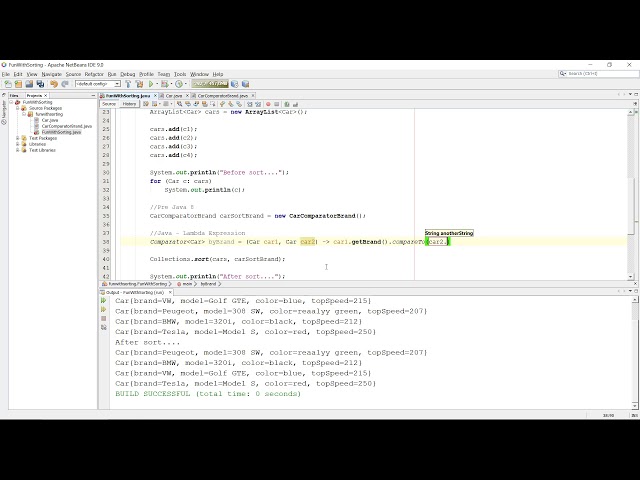Click the New File toolbar icon

coord(8,84)
